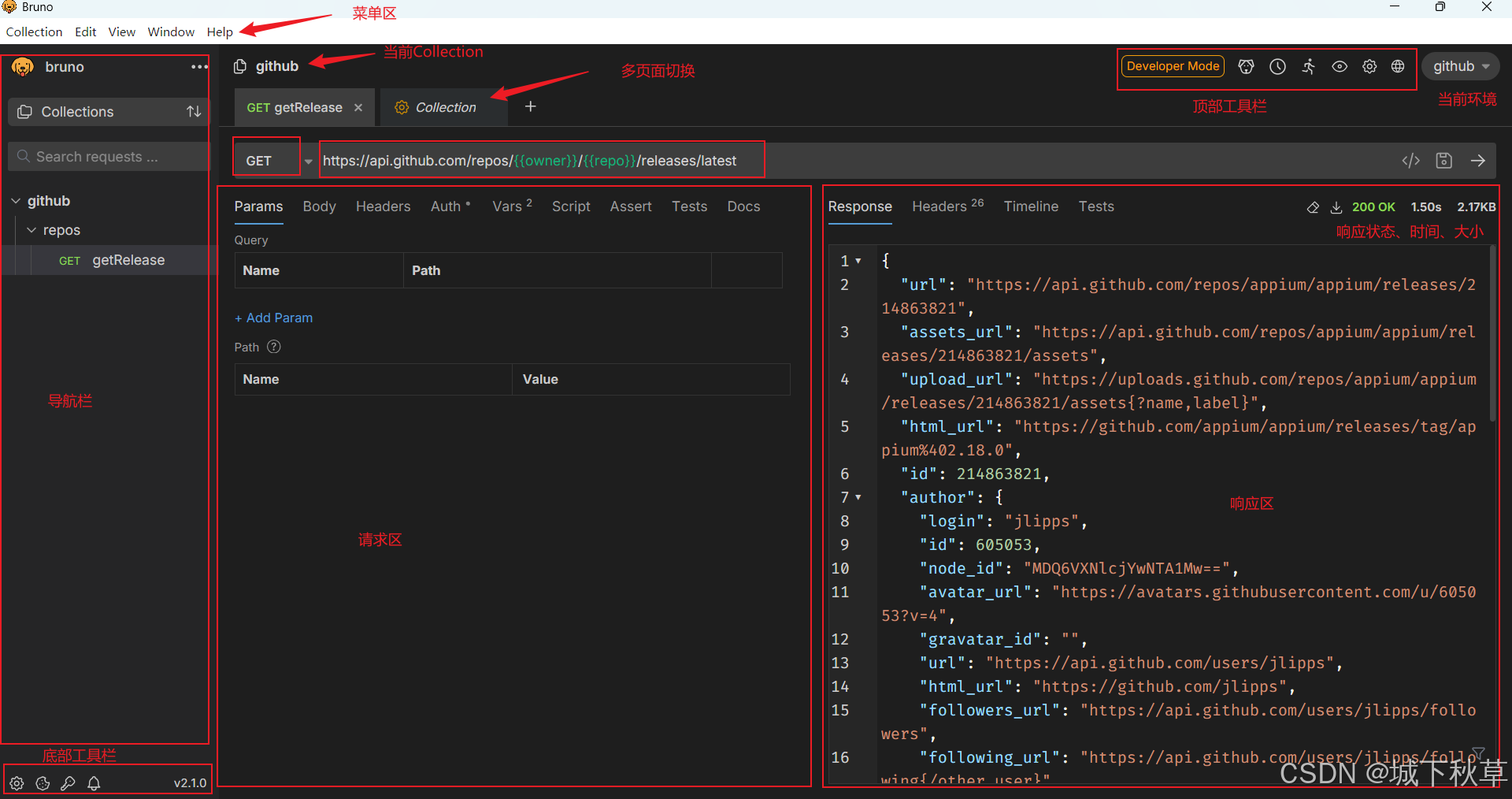Screen dimensions: 1512x799
Task: Open the Assert tab
Action: pyautogui.click(x=631, y=206)
